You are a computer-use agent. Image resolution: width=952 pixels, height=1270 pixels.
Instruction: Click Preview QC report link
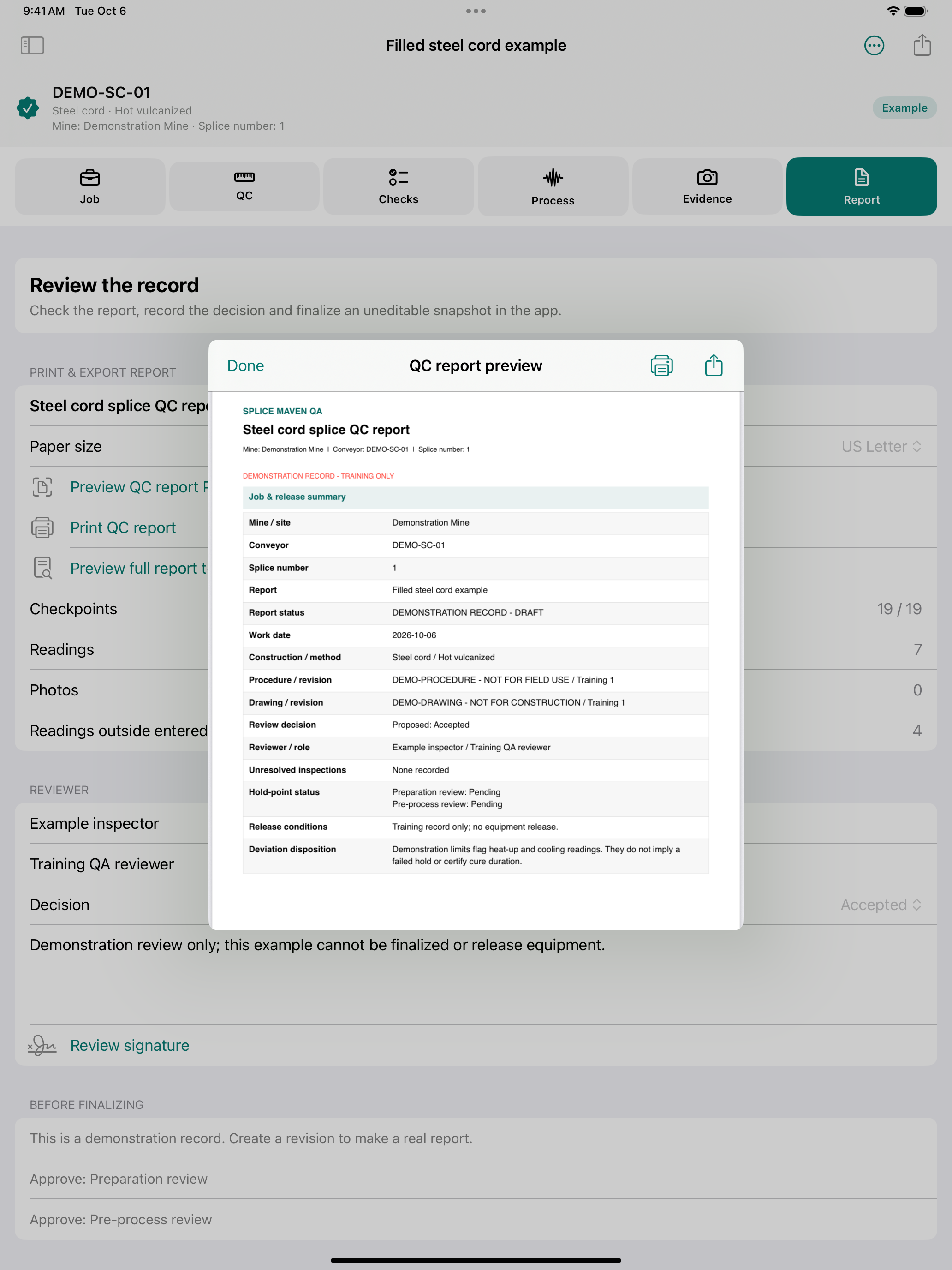pos(139,487)
